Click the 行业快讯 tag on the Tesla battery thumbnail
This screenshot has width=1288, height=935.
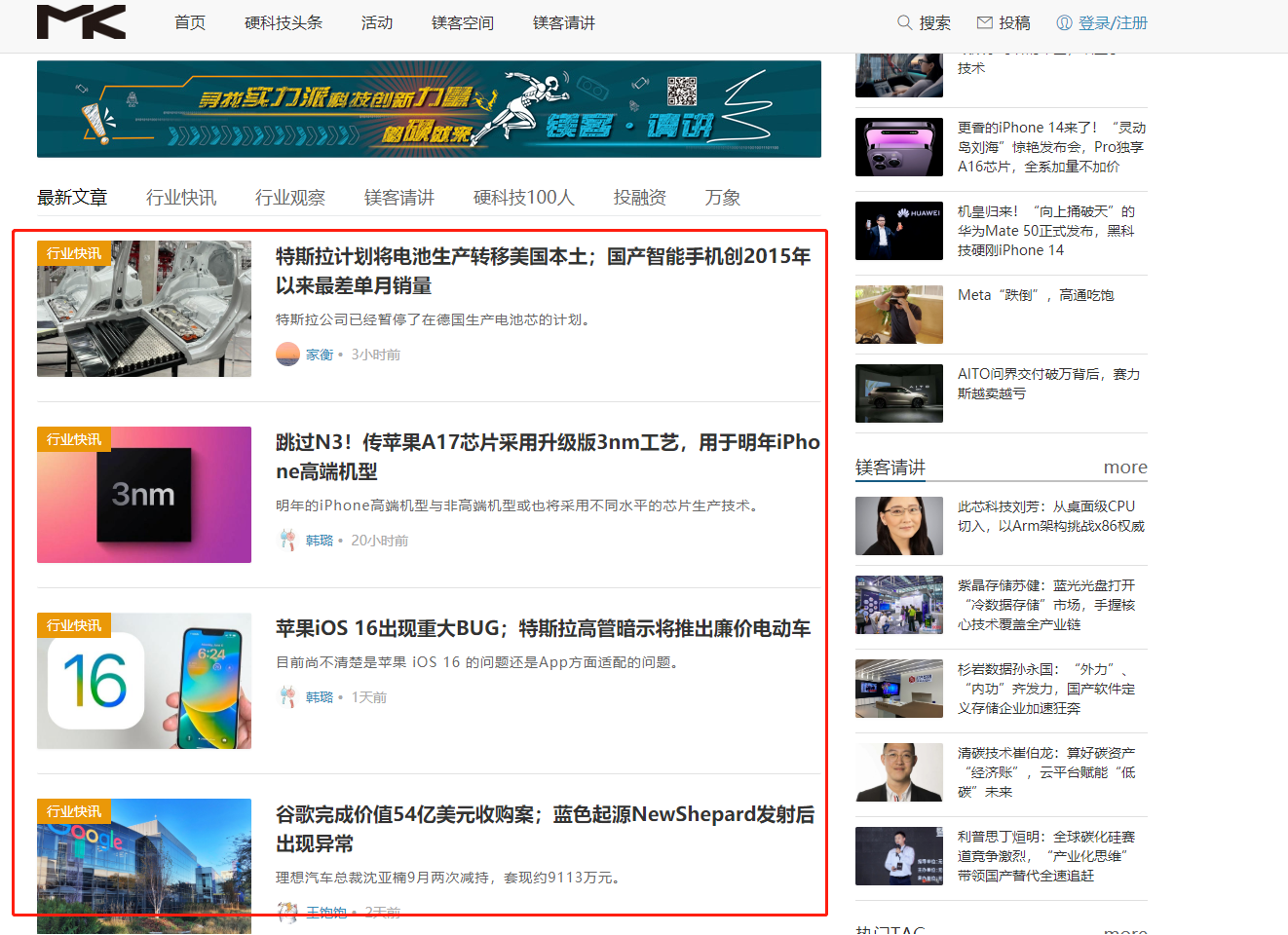coord(74,253)
